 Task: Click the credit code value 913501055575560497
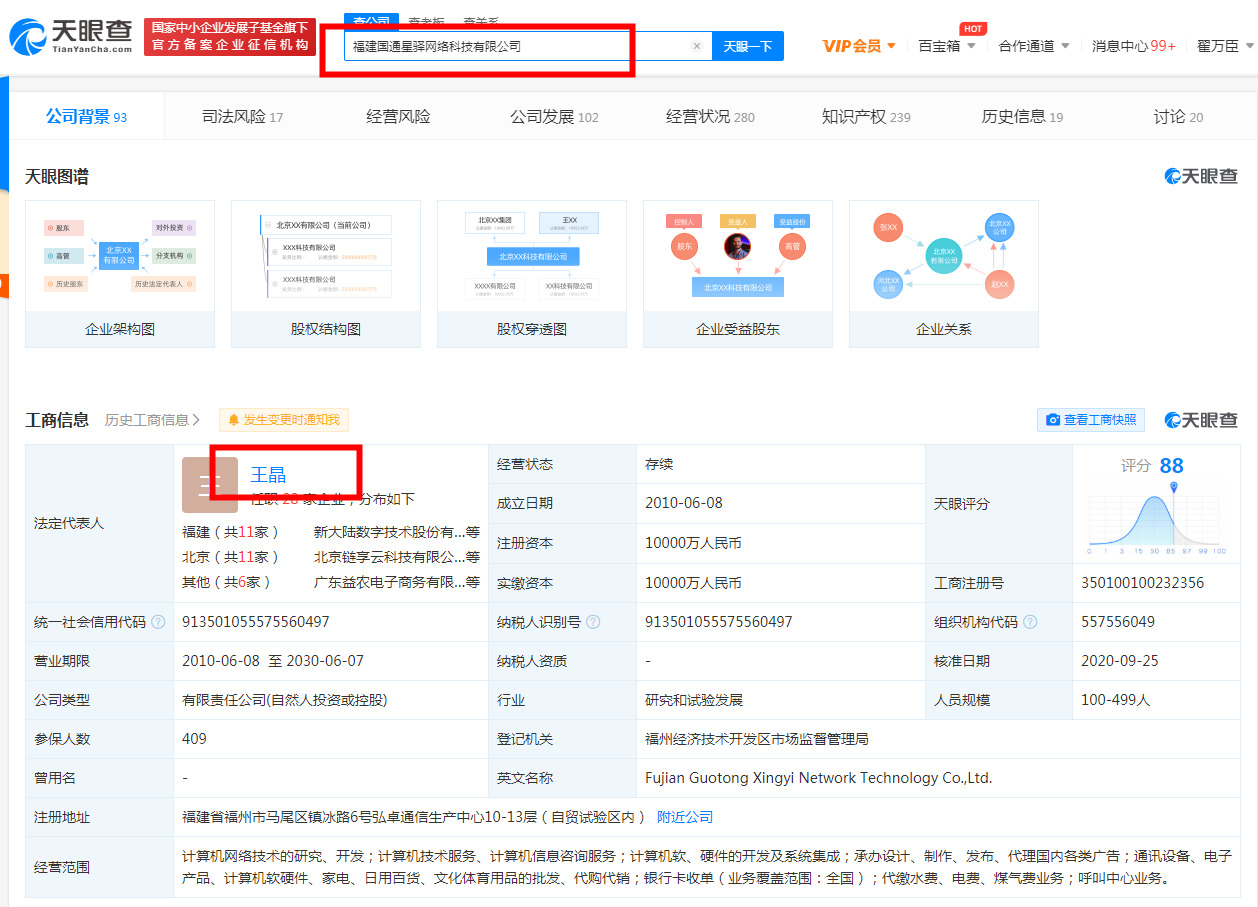click(x=256, y=622)
